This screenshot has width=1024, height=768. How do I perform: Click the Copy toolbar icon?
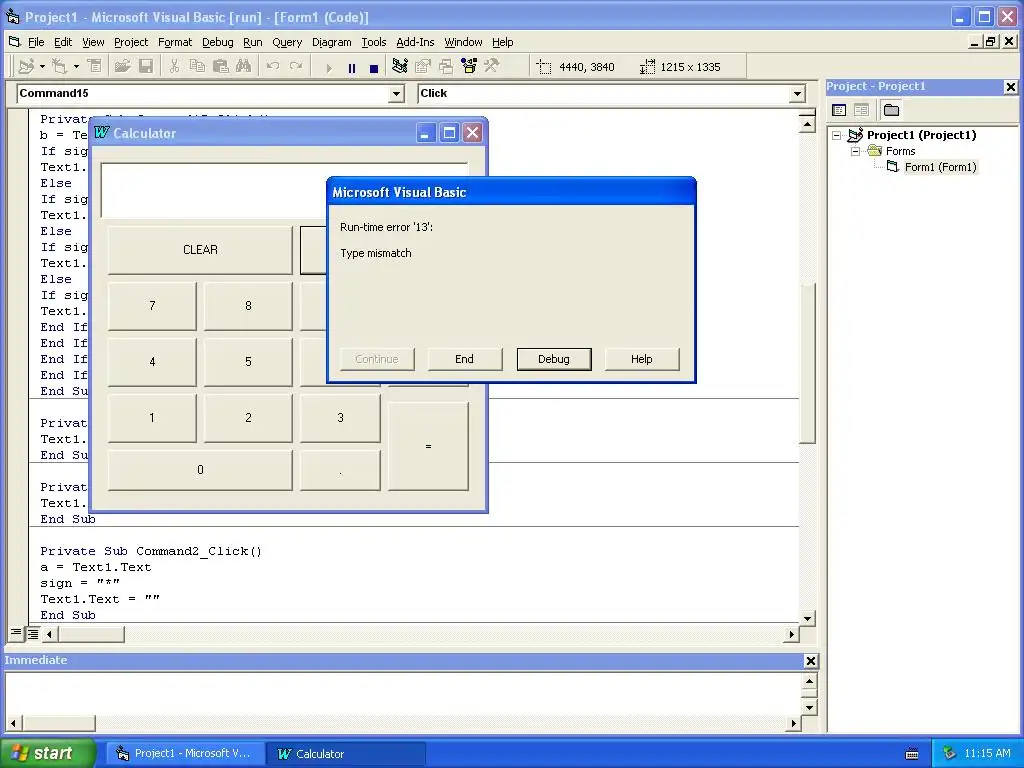[197, 67]
